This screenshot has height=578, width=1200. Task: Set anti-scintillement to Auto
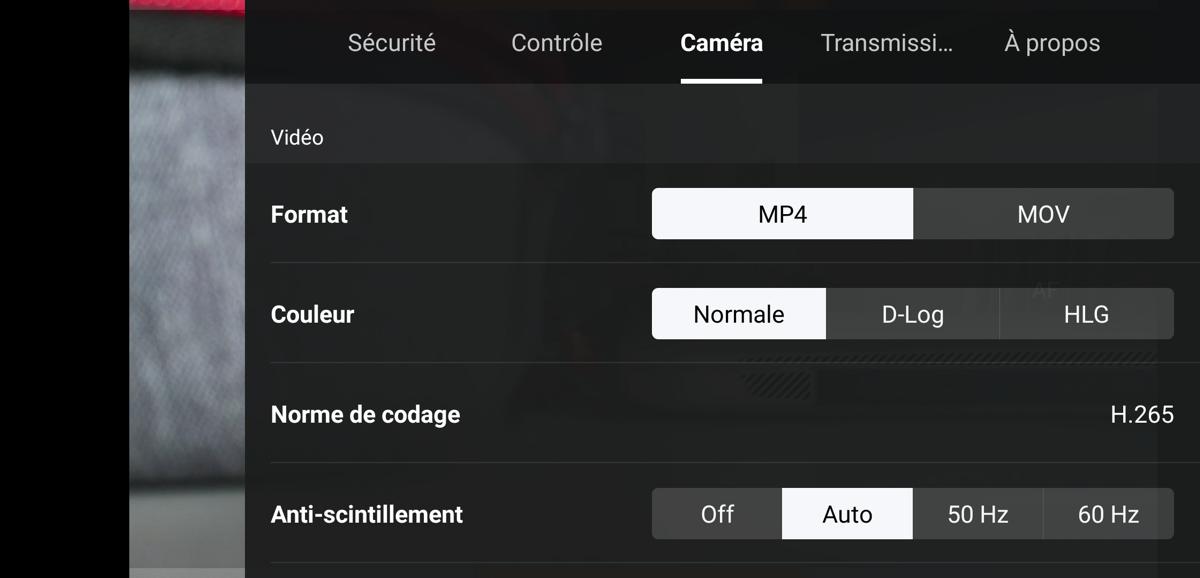coord(847,514)
